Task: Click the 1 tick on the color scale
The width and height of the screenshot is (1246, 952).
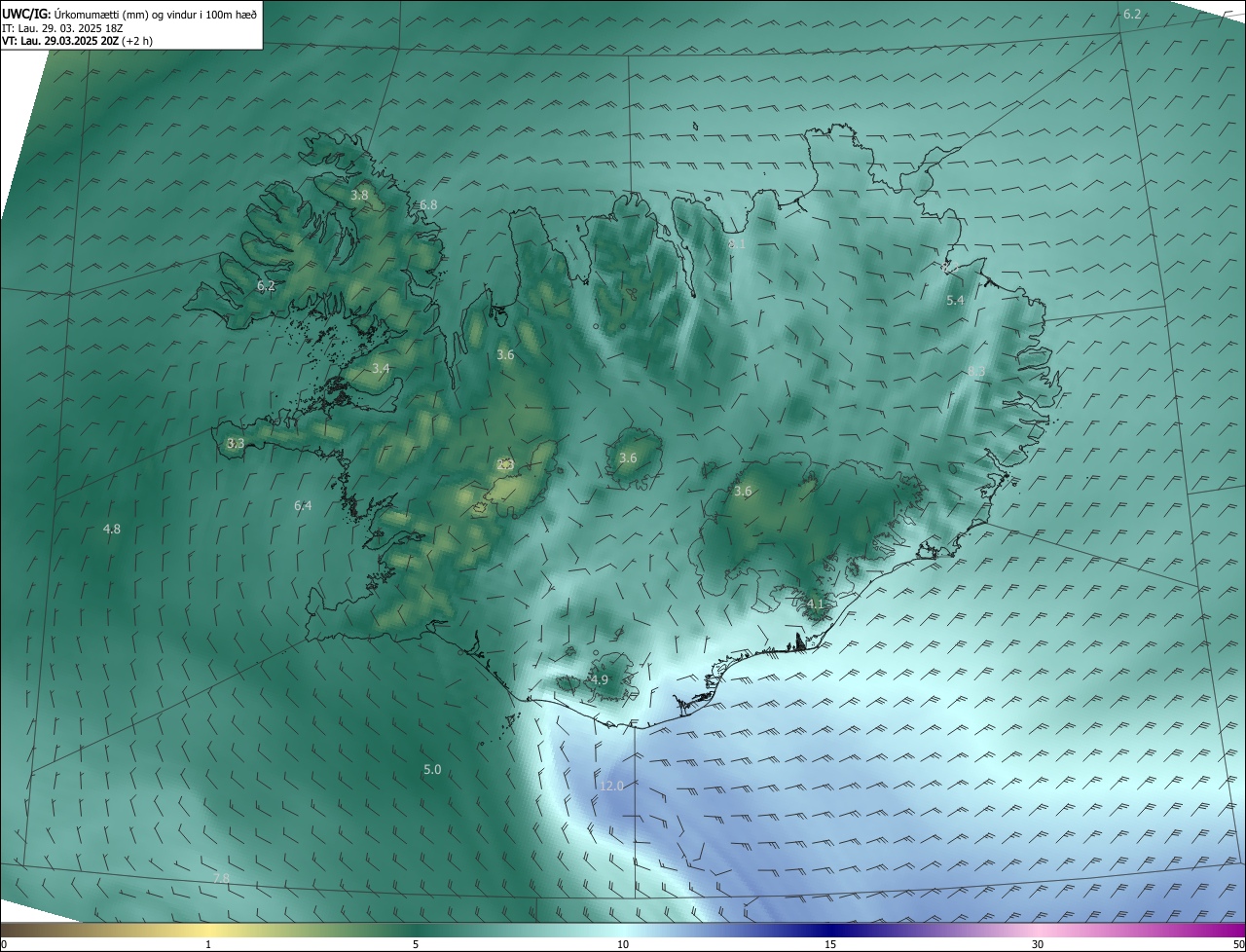Action: pyautogui.click(x=208, y=944)
